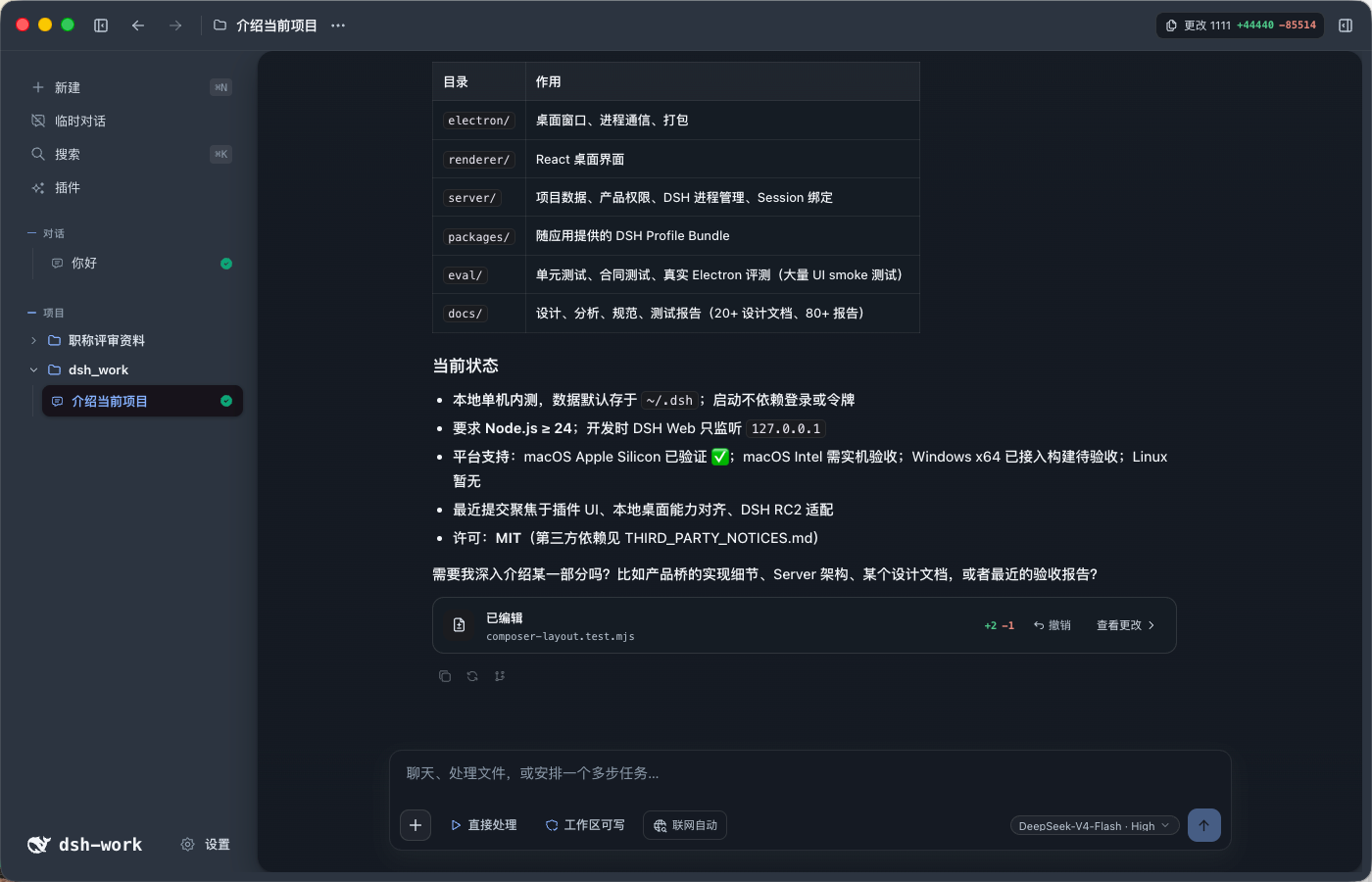Focus the chat message input field

pyautogui.click(x=809, y=773)
